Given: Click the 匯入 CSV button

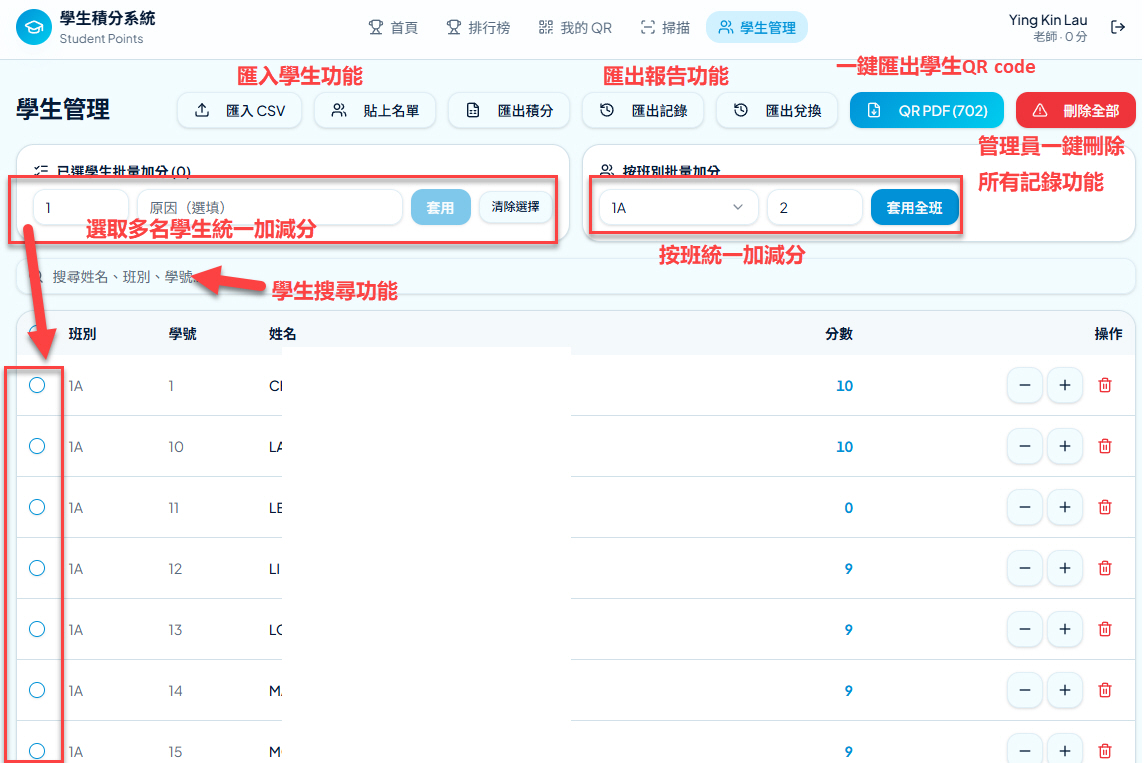Looking at the screenshot, I should pos(239,110).
